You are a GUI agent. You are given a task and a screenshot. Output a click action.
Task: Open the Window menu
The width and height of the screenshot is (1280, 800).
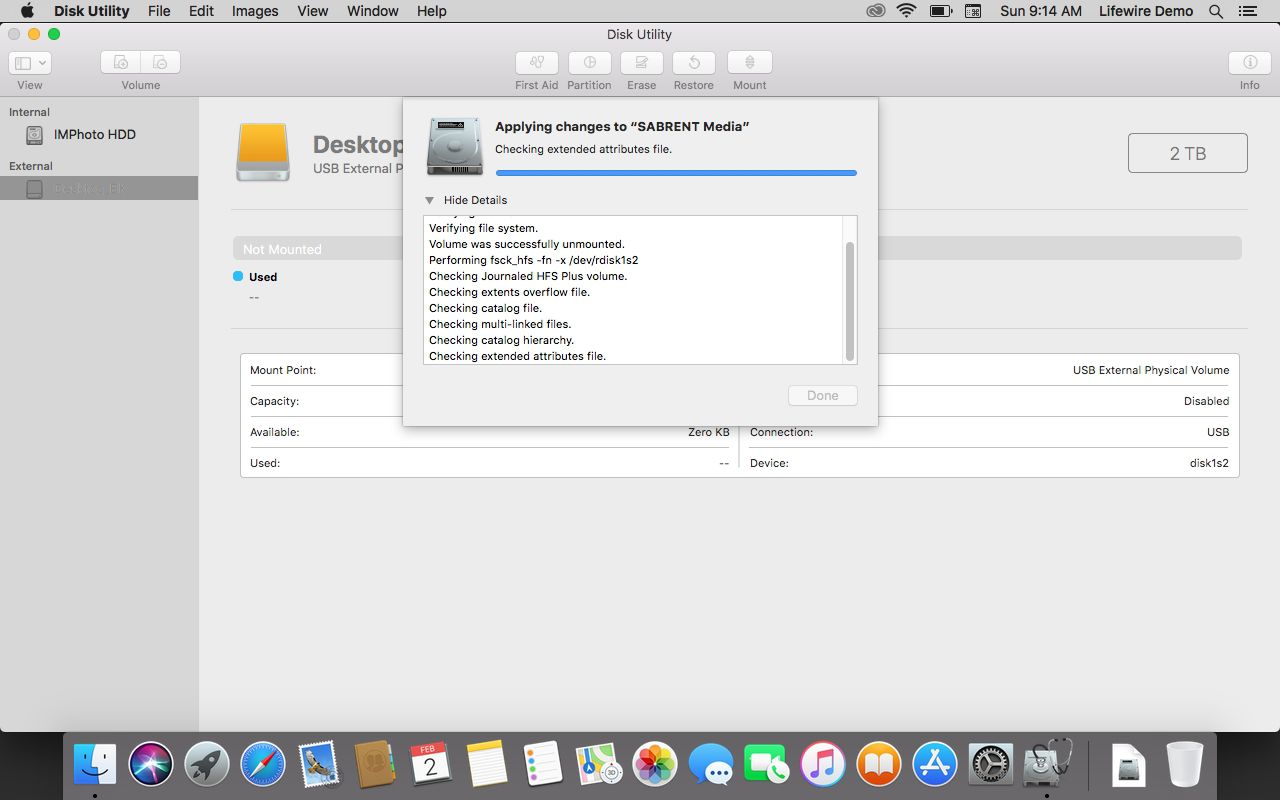(373, 11)
